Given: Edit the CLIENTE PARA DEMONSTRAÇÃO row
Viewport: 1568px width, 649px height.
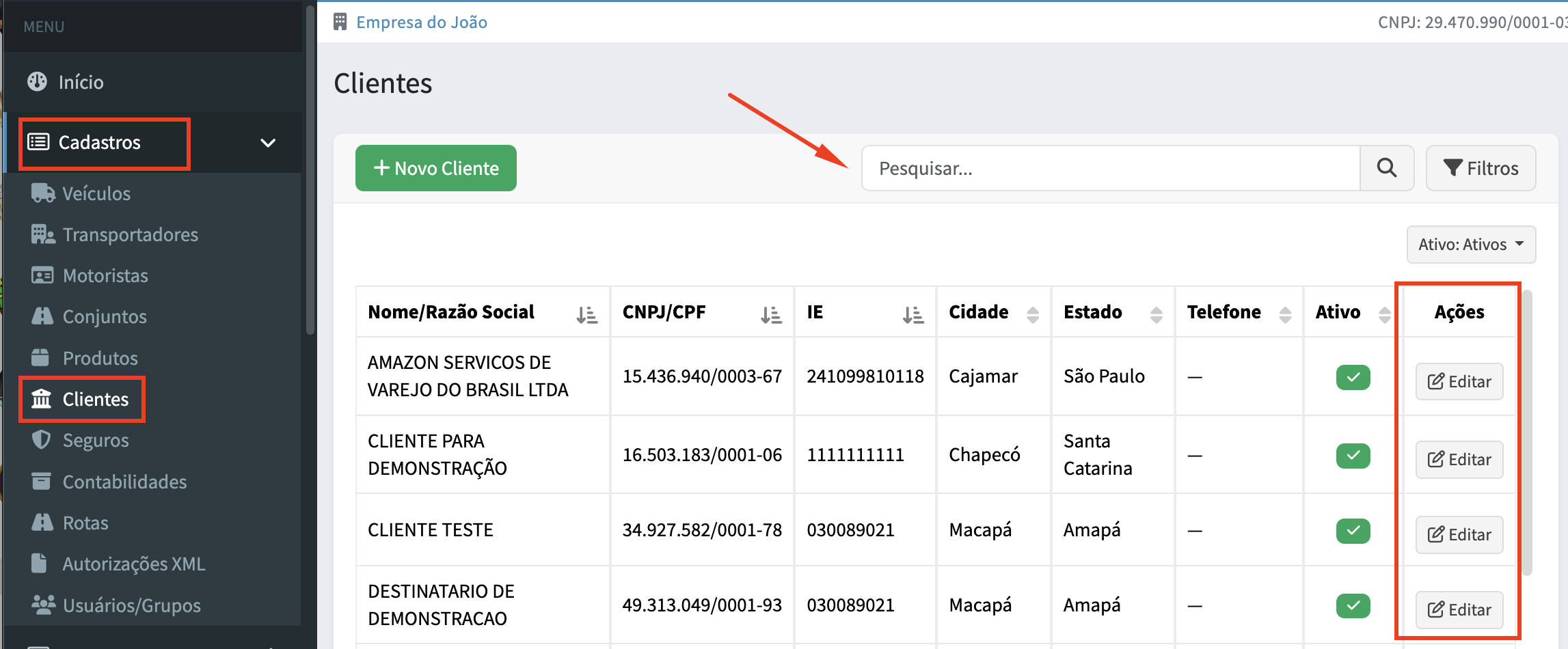Looking at the screenshot, I should [1459, 459].
